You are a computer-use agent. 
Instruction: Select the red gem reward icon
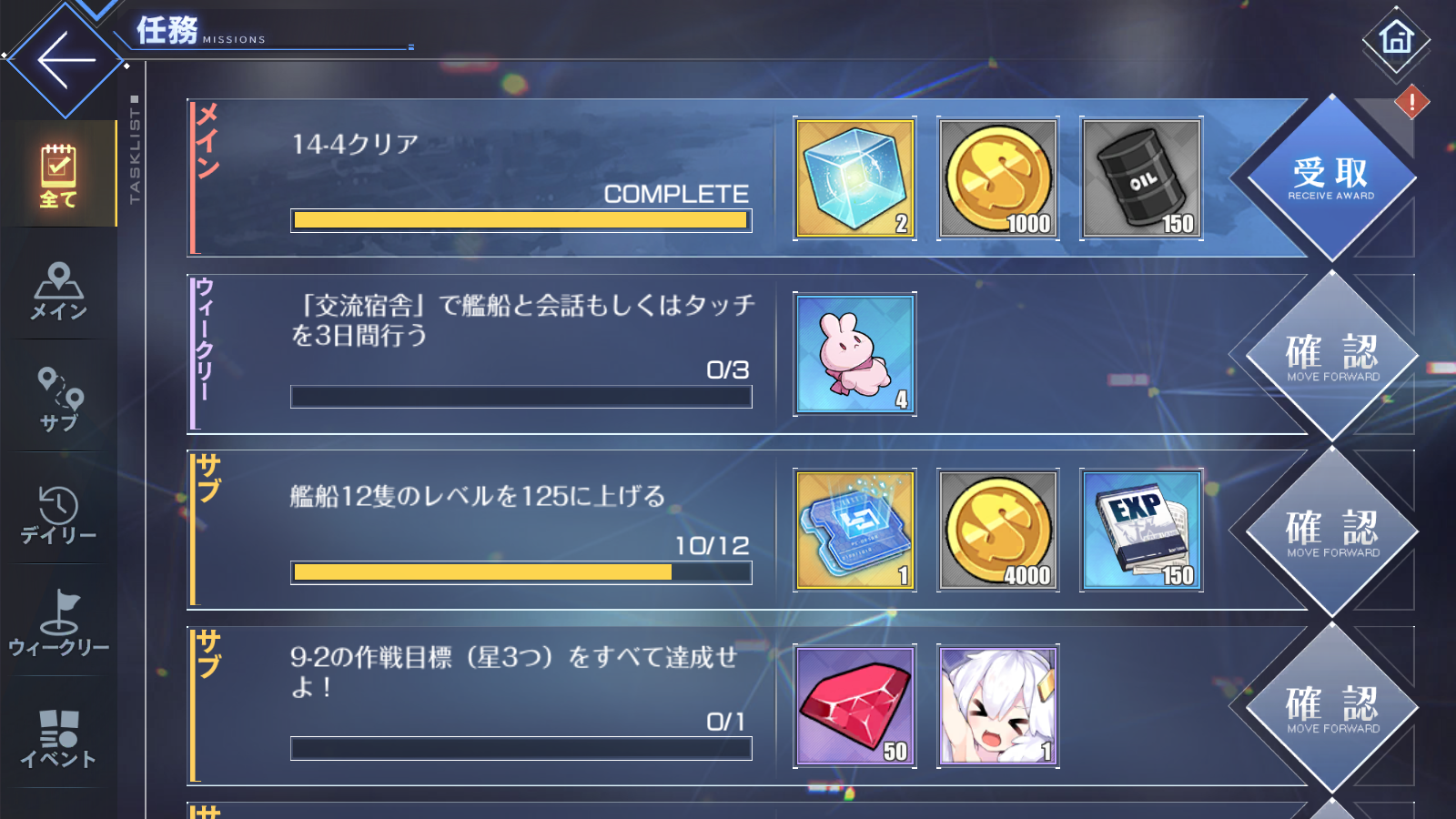click(854, 706)
